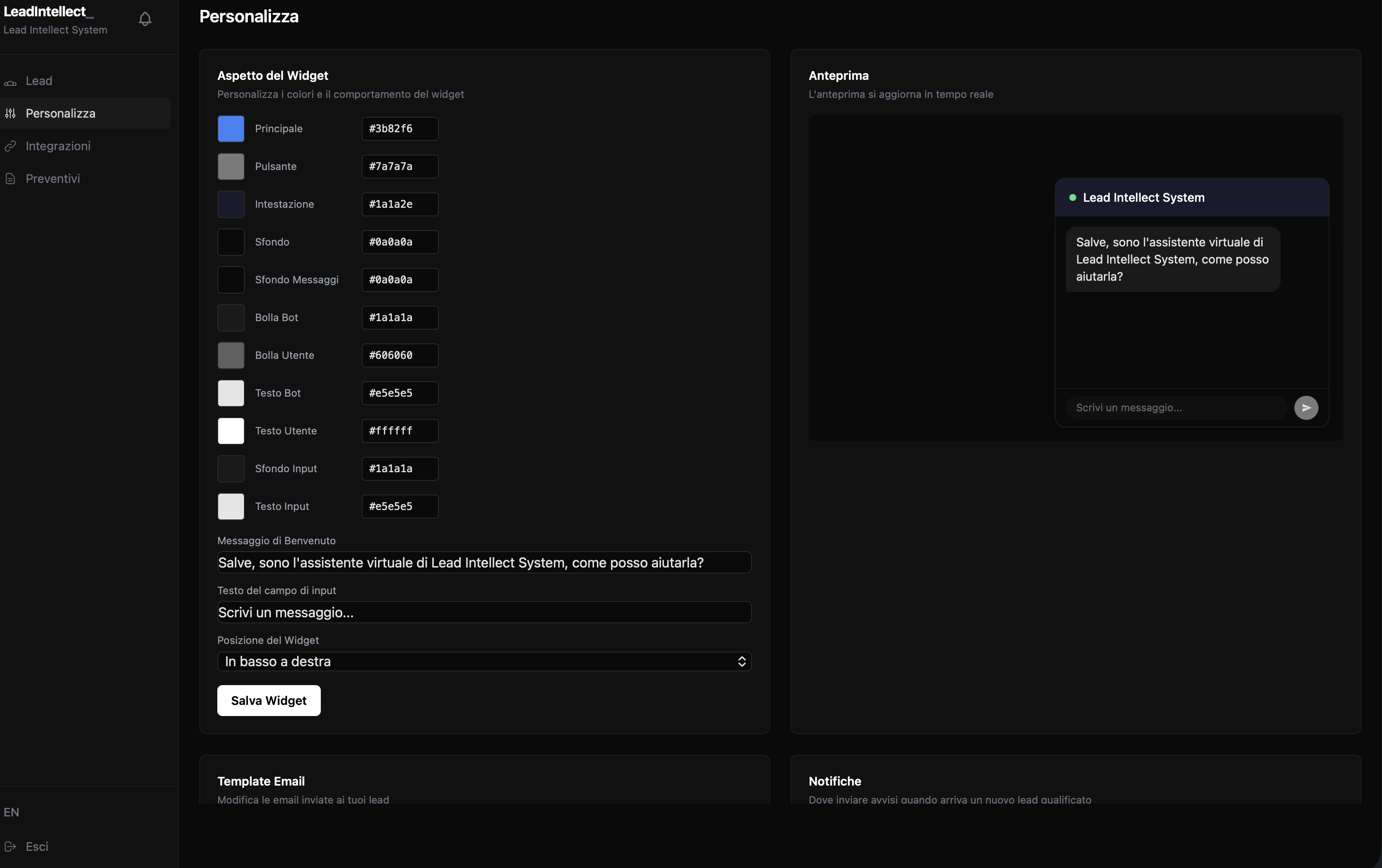This screenshot has height=868, width=1382.
Task: Edit the Sfondo Input hex code field
Action: click(399, 469)
